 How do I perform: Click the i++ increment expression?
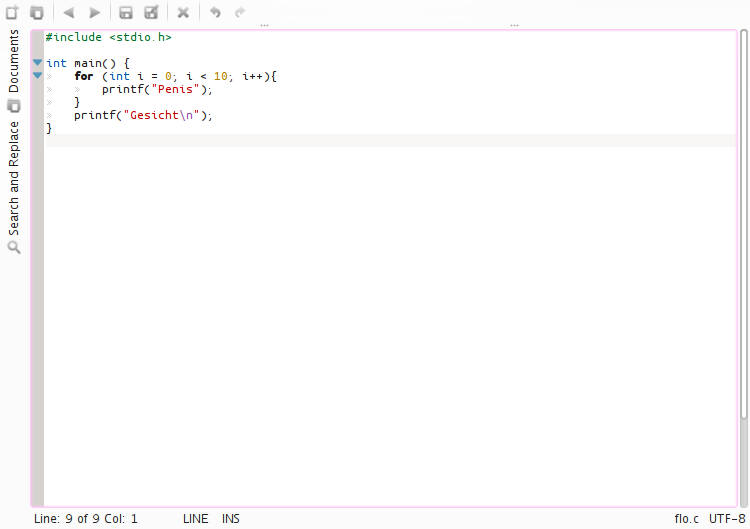click(253, 77)
